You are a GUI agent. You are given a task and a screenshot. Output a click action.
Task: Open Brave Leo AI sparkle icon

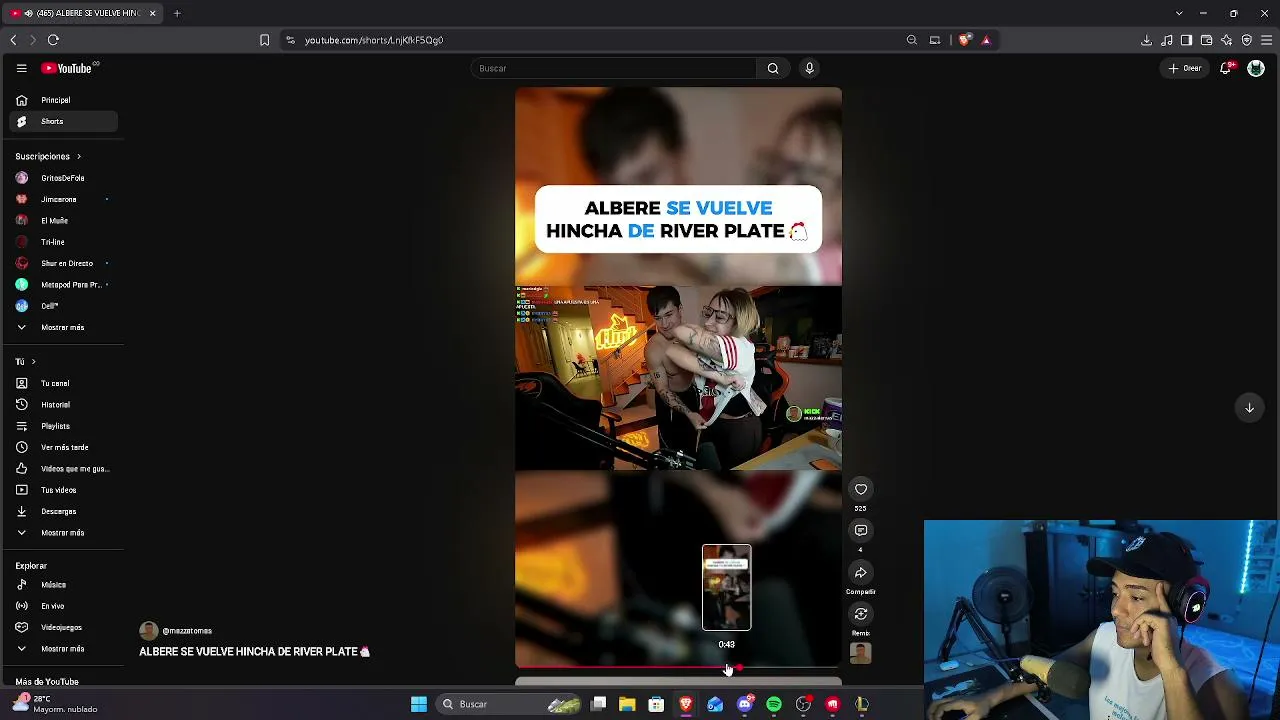coord(1226,40)
